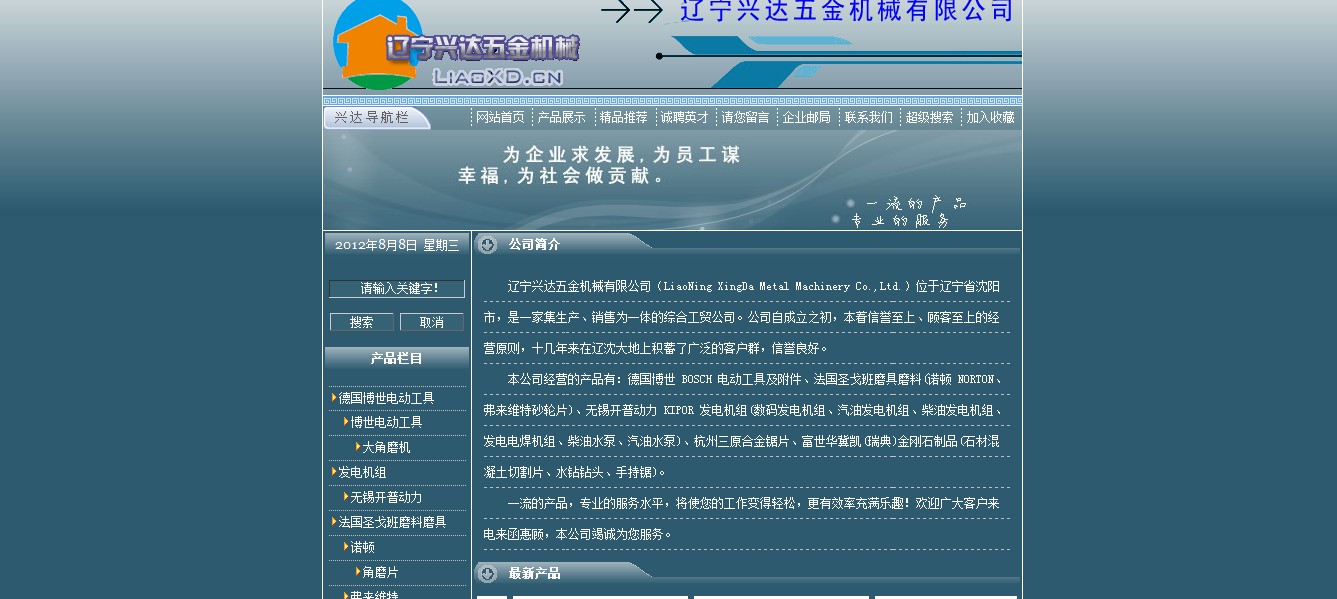Click the down-arrow icon beside 最新产品
The height and width of the screenshot is (599, 1337).
pos(487,574)
